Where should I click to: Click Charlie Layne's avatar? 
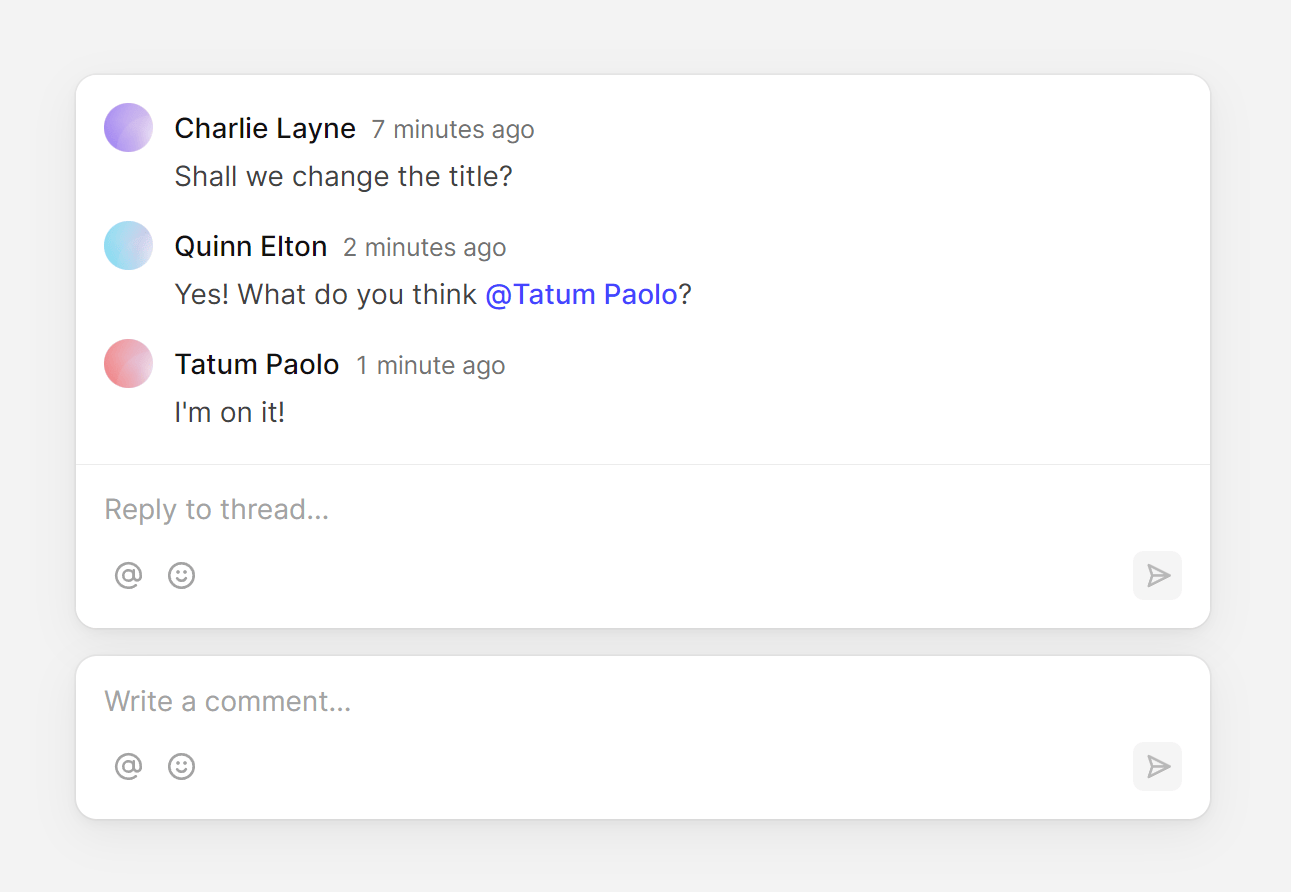(x=128, y=127)
